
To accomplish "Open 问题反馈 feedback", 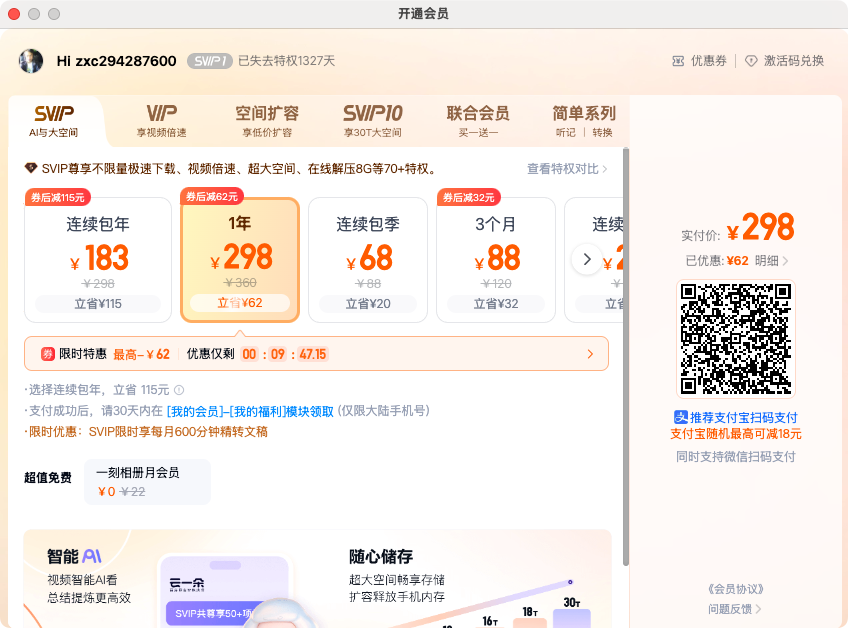I will (x=735, y=609).
